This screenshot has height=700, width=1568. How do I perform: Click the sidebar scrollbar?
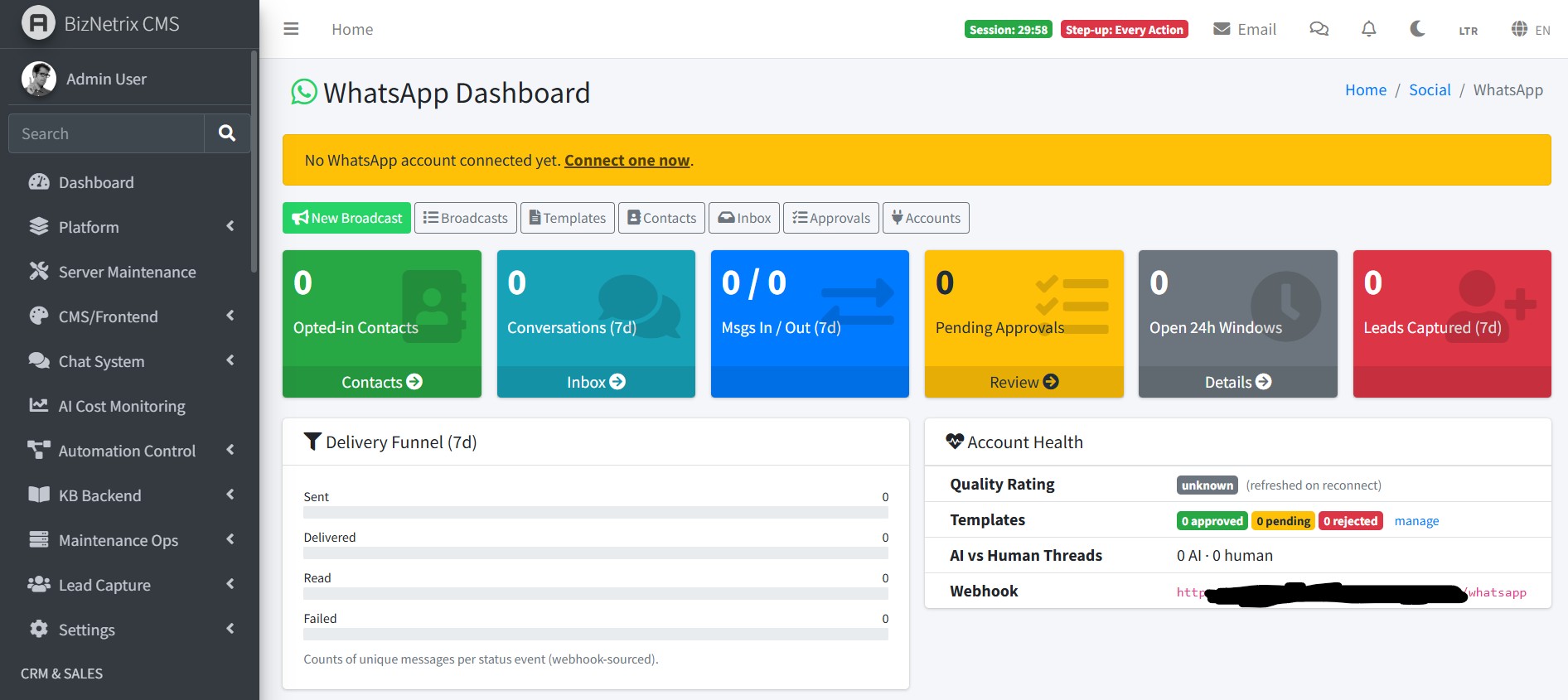click(x=254, y=162)
